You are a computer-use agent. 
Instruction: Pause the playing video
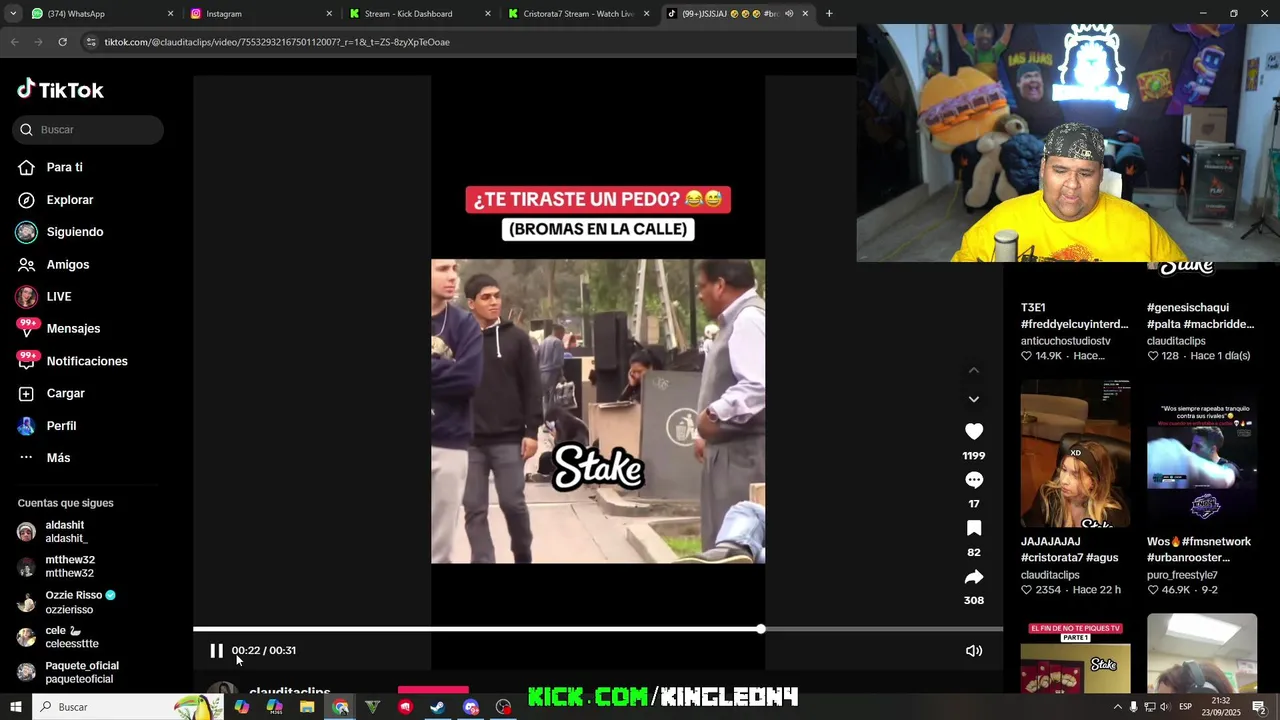(216, 651)
